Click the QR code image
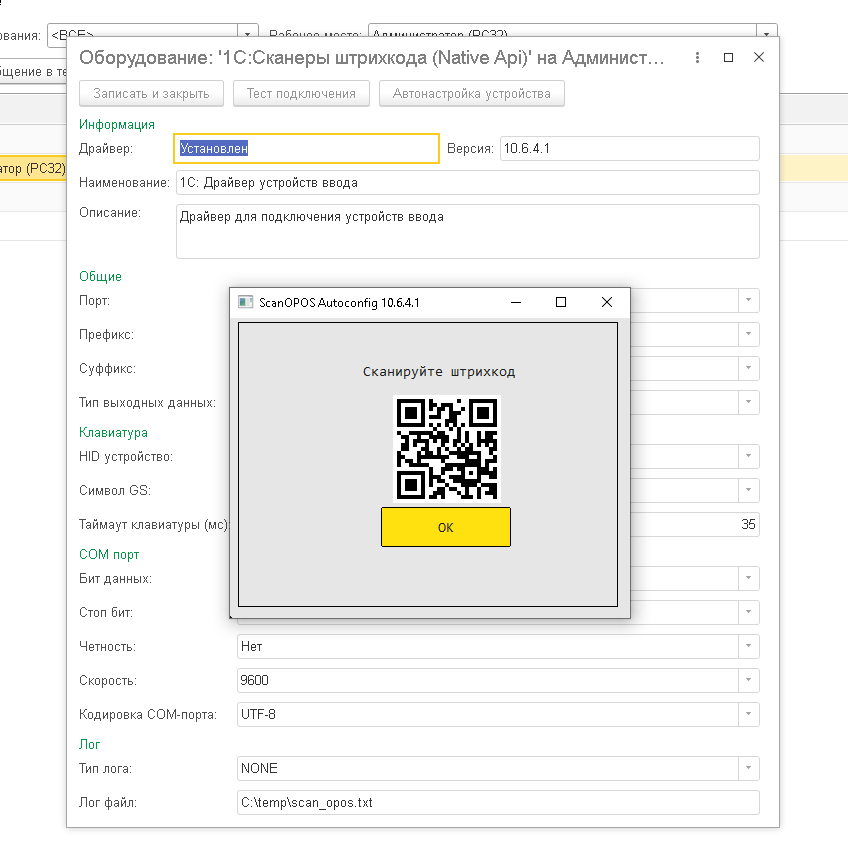The height and width of the screenshot is (867, 848). 446,448
